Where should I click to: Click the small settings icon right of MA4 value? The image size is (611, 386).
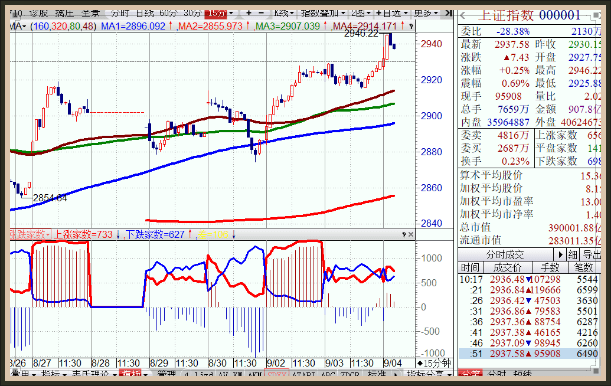tap(411, 26)
